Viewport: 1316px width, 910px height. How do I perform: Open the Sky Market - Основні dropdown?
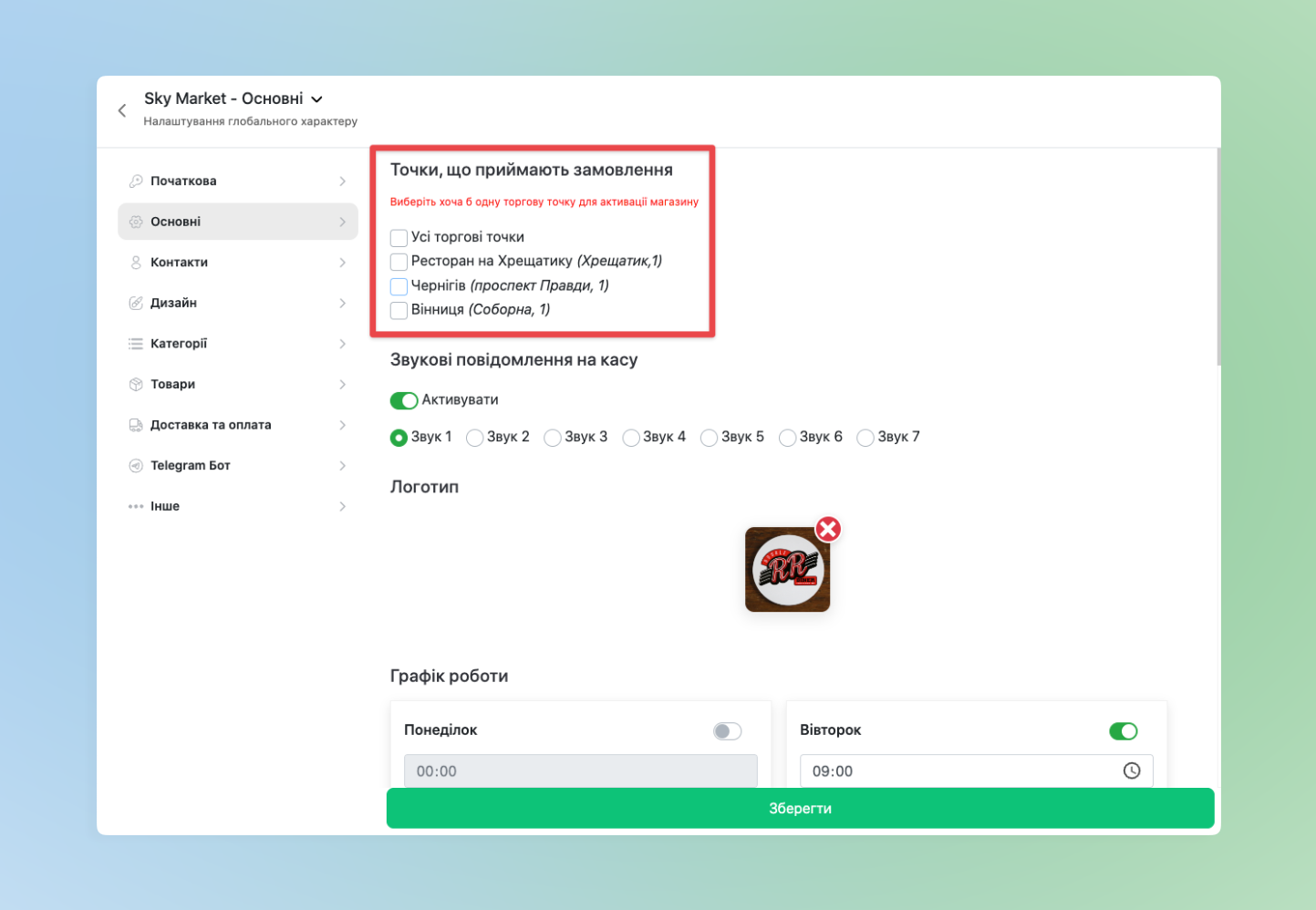click(x=316, y=99)
